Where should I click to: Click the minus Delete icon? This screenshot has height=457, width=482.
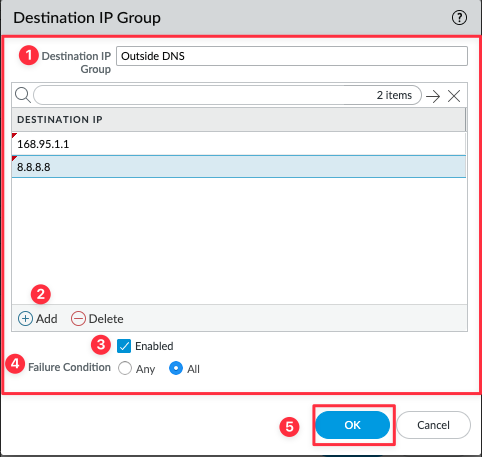[x=78, y=319]
